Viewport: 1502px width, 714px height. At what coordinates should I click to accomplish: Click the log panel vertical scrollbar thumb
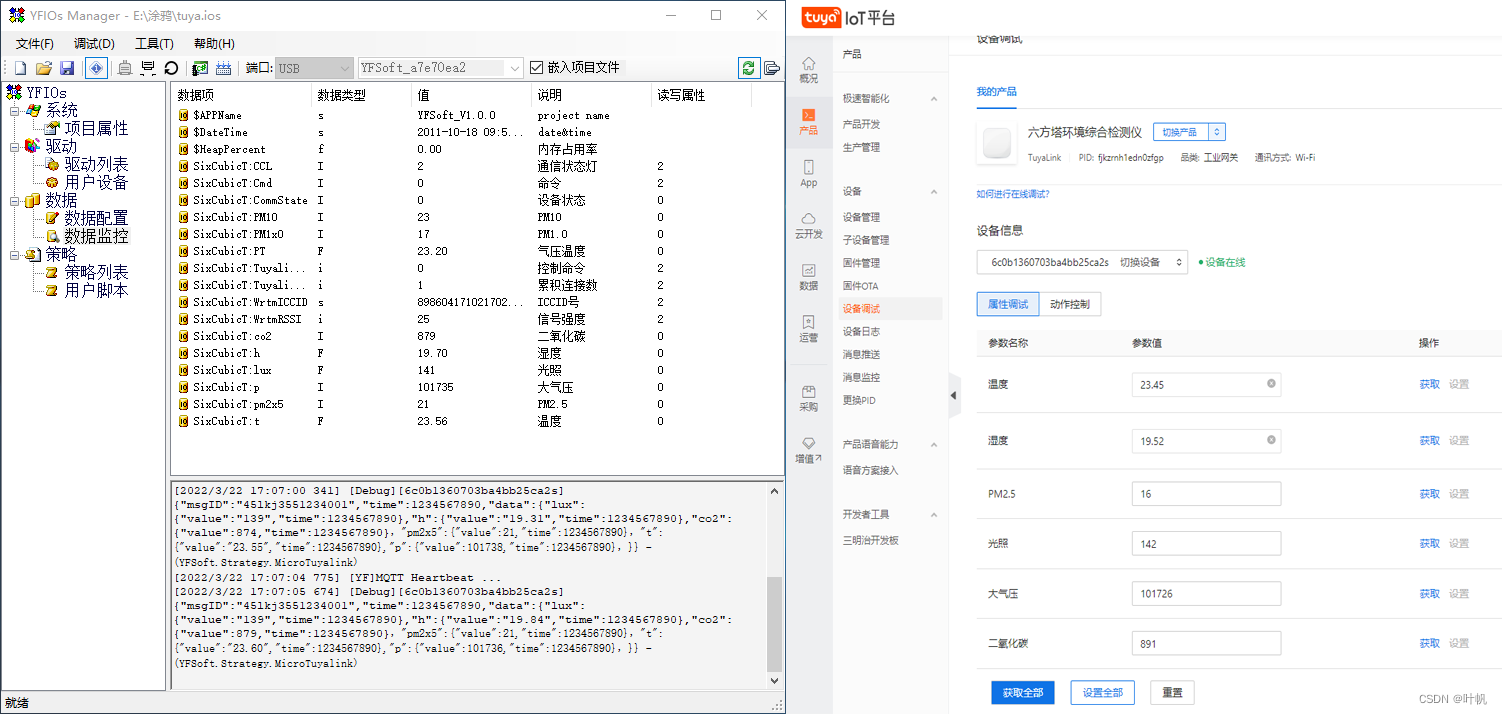pos(775,624)
